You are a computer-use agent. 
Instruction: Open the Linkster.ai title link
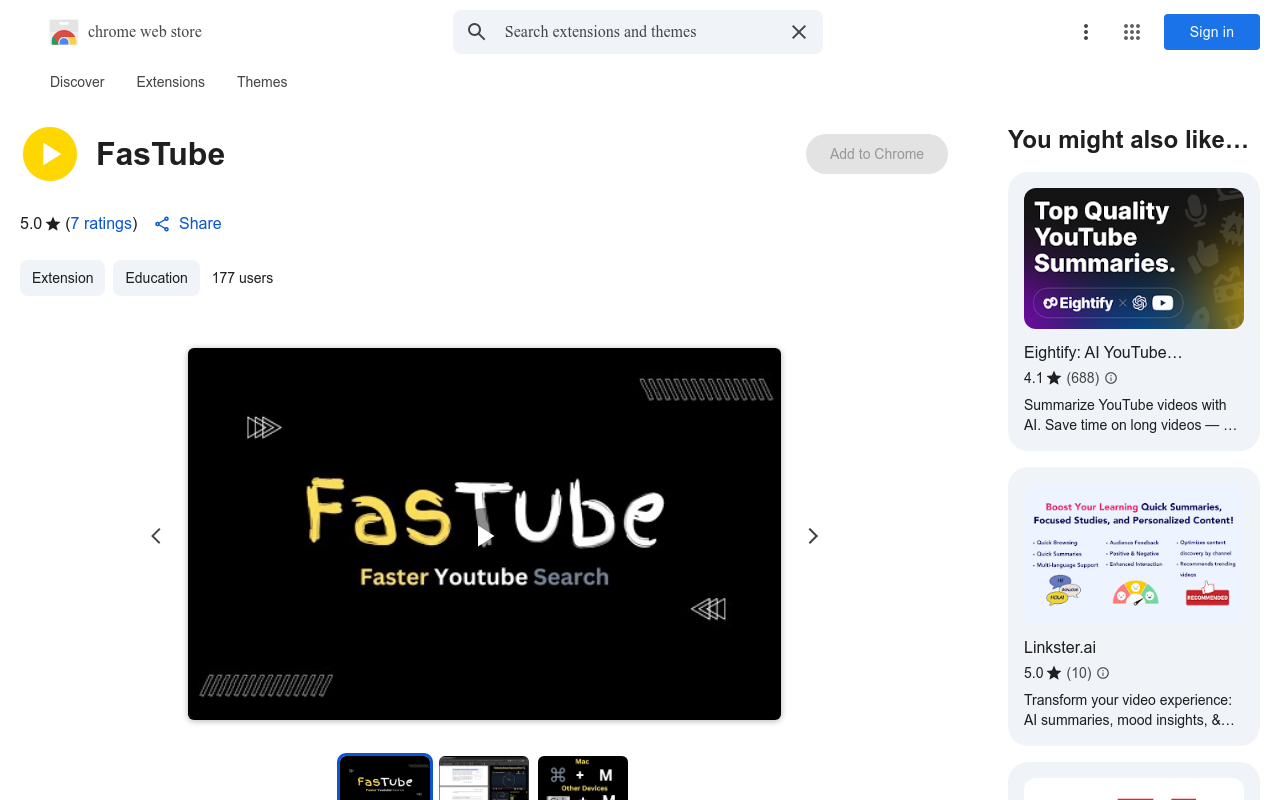(x=1060, y=647)
